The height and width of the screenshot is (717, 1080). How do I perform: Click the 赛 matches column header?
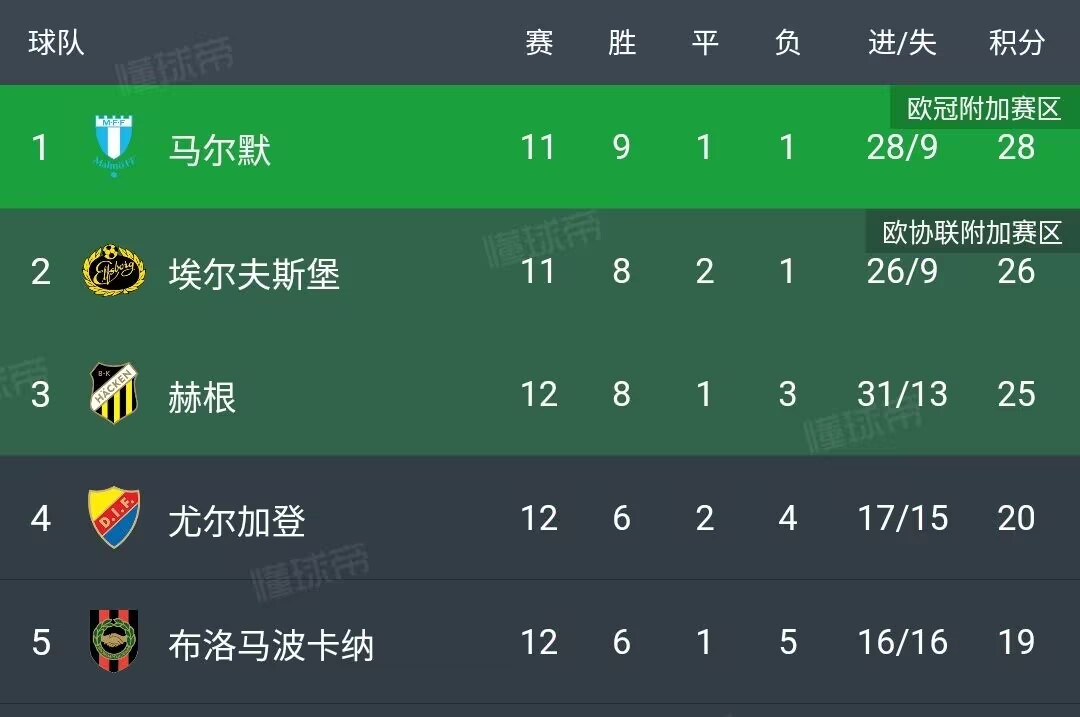[539, 43]
